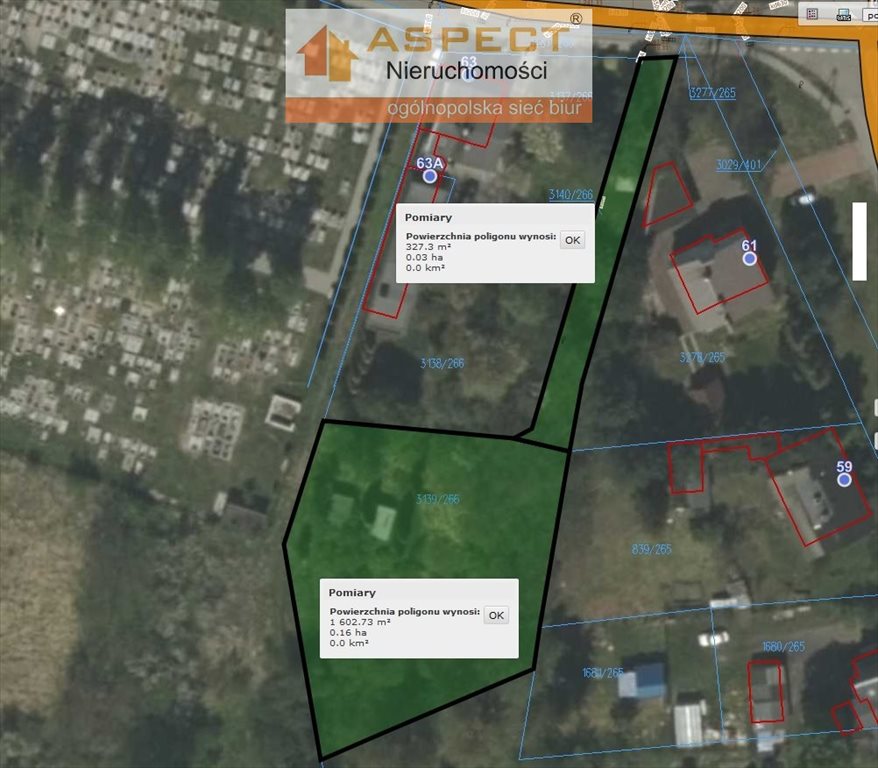Click the WMS layers icon in toolbar
878x768 pixels.
coord(843,14)
